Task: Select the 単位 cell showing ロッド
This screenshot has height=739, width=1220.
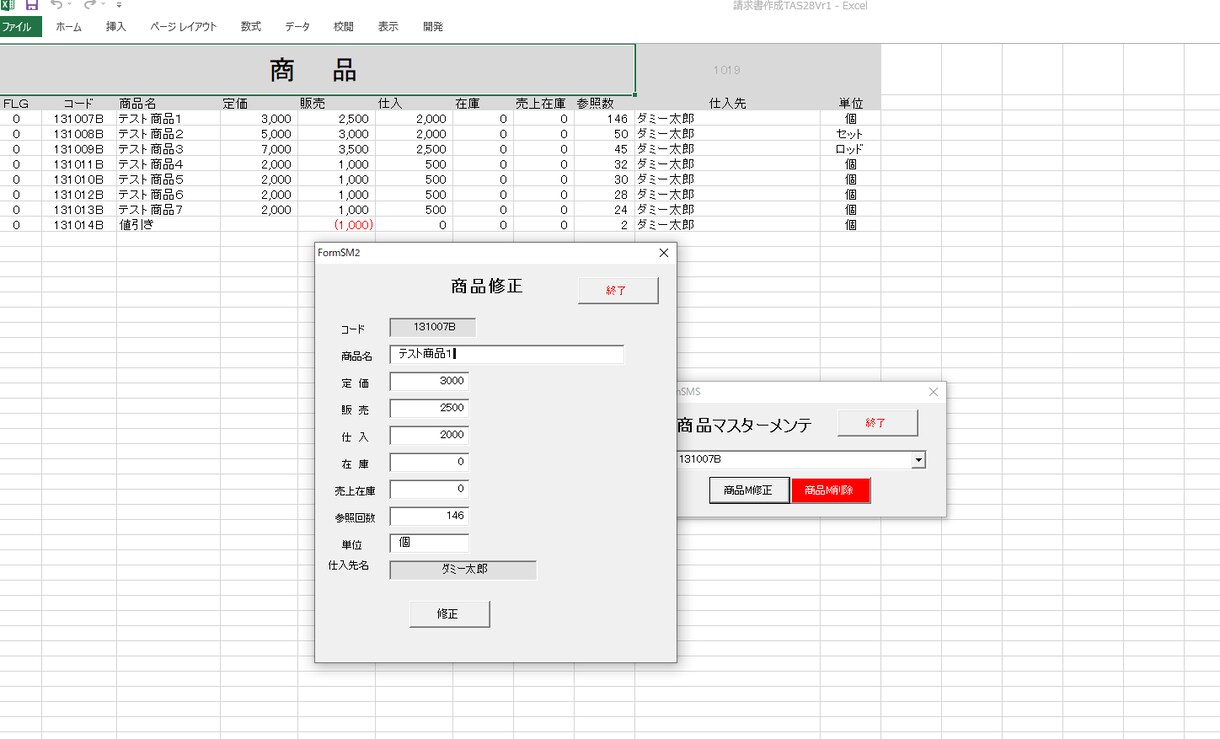Action: 850,149
